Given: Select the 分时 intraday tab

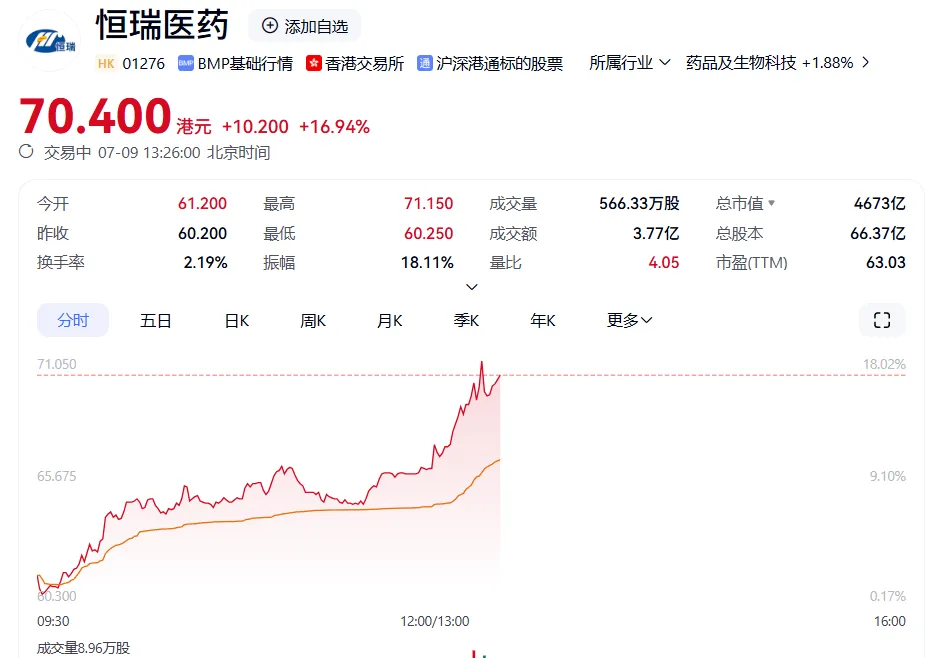Looking at the screenshot, I should 73,320.
